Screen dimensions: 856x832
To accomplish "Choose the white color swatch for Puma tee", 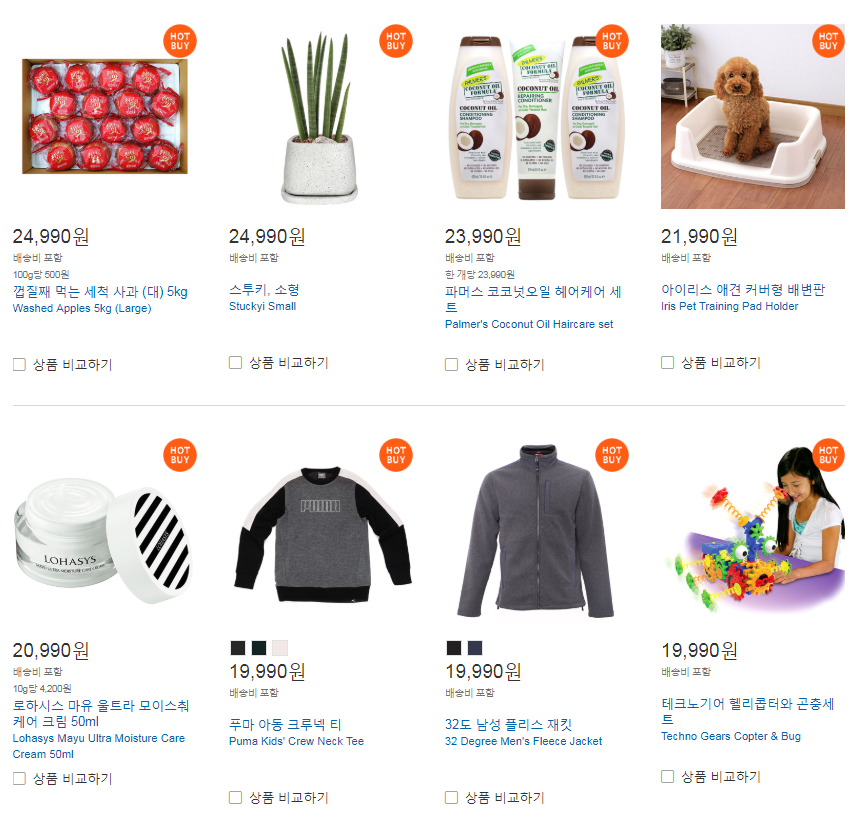I will point(280,648).
